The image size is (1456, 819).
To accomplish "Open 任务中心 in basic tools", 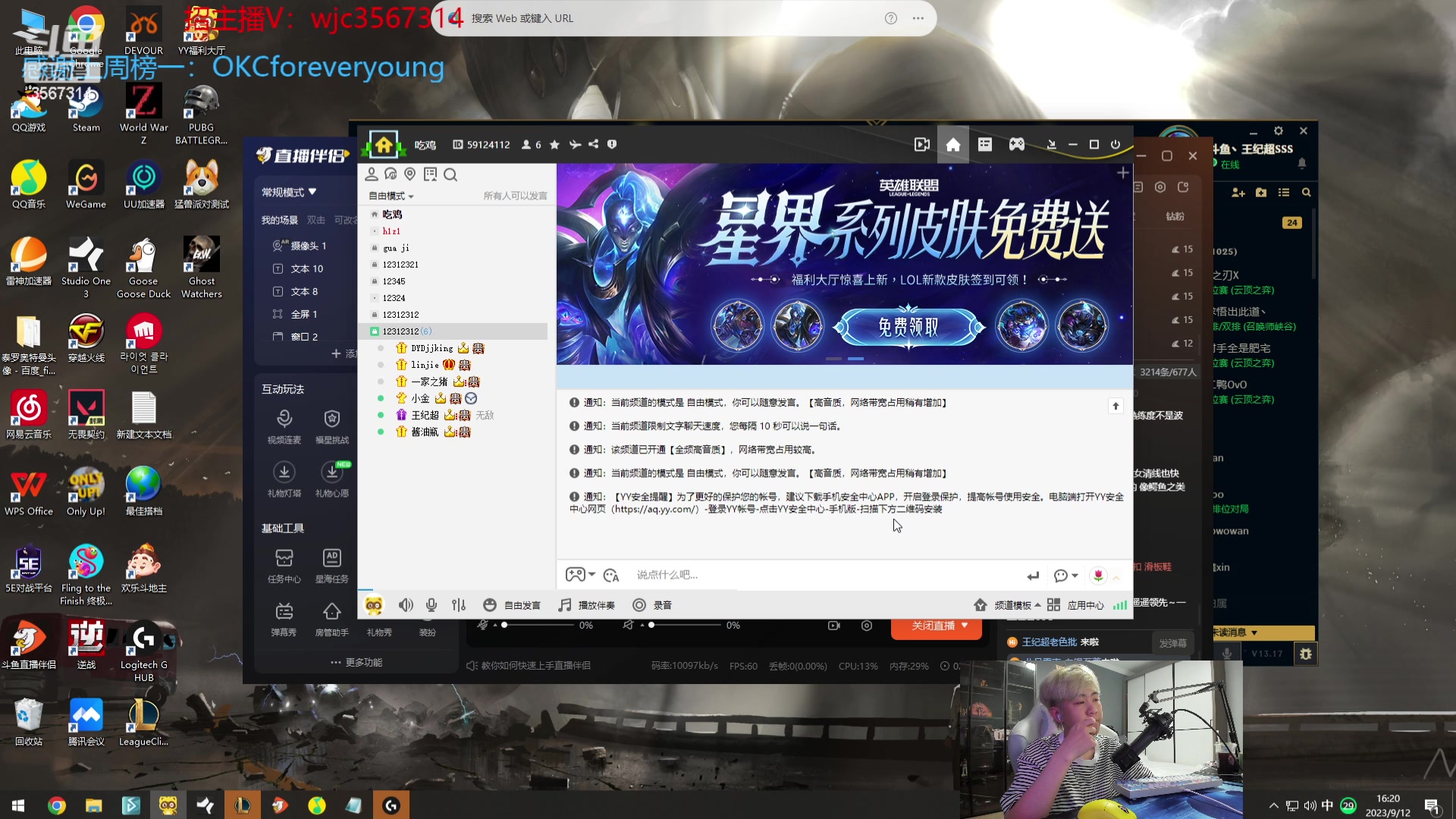I will [x=284, y=566].
